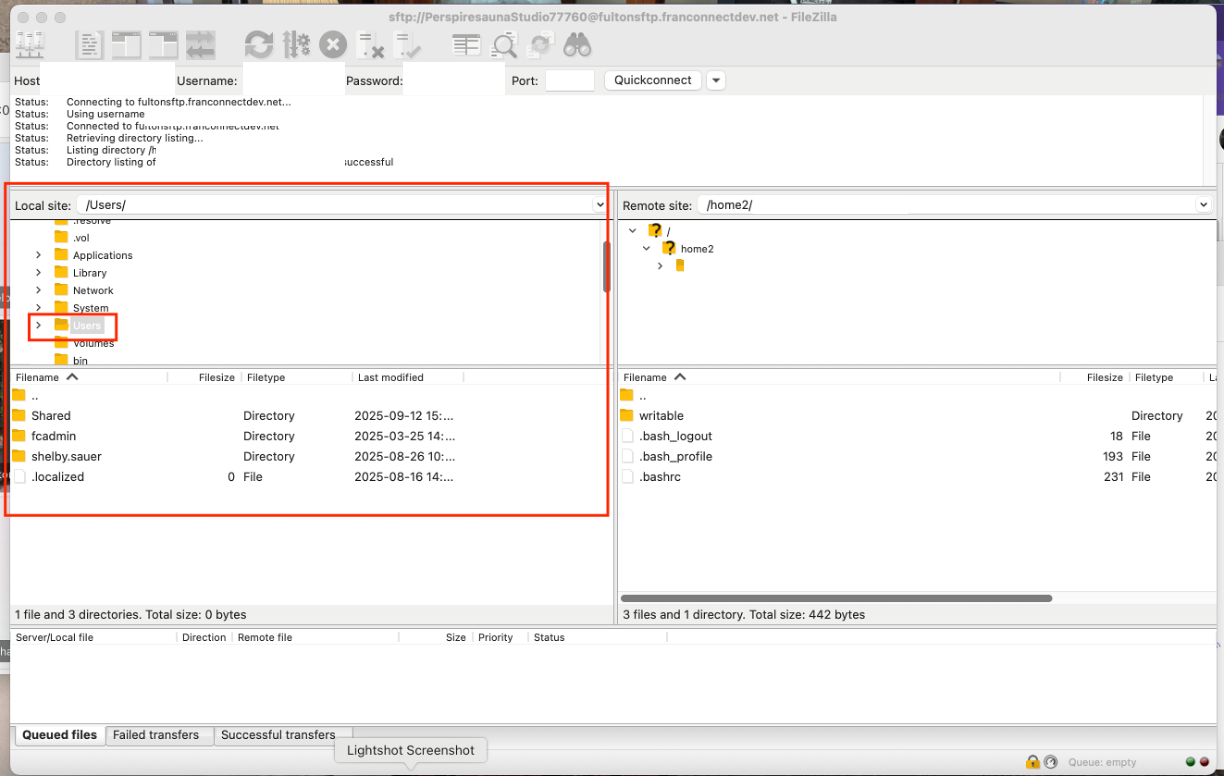
Task: Expand the Applications folder in local tree
Action: point(38,255)
